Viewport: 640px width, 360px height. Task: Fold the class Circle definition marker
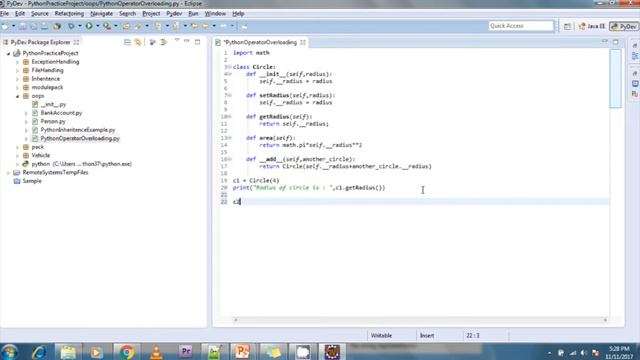(229, 67)
